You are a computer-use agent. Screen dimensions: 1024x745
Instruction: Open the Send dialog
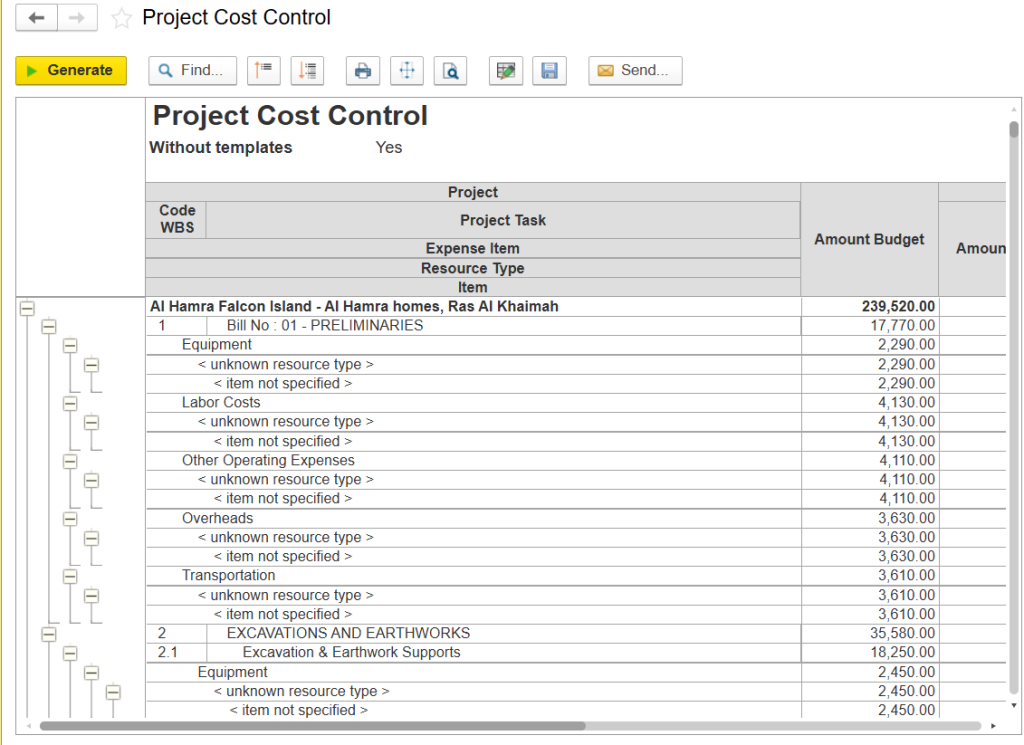[x=635, y=70]
